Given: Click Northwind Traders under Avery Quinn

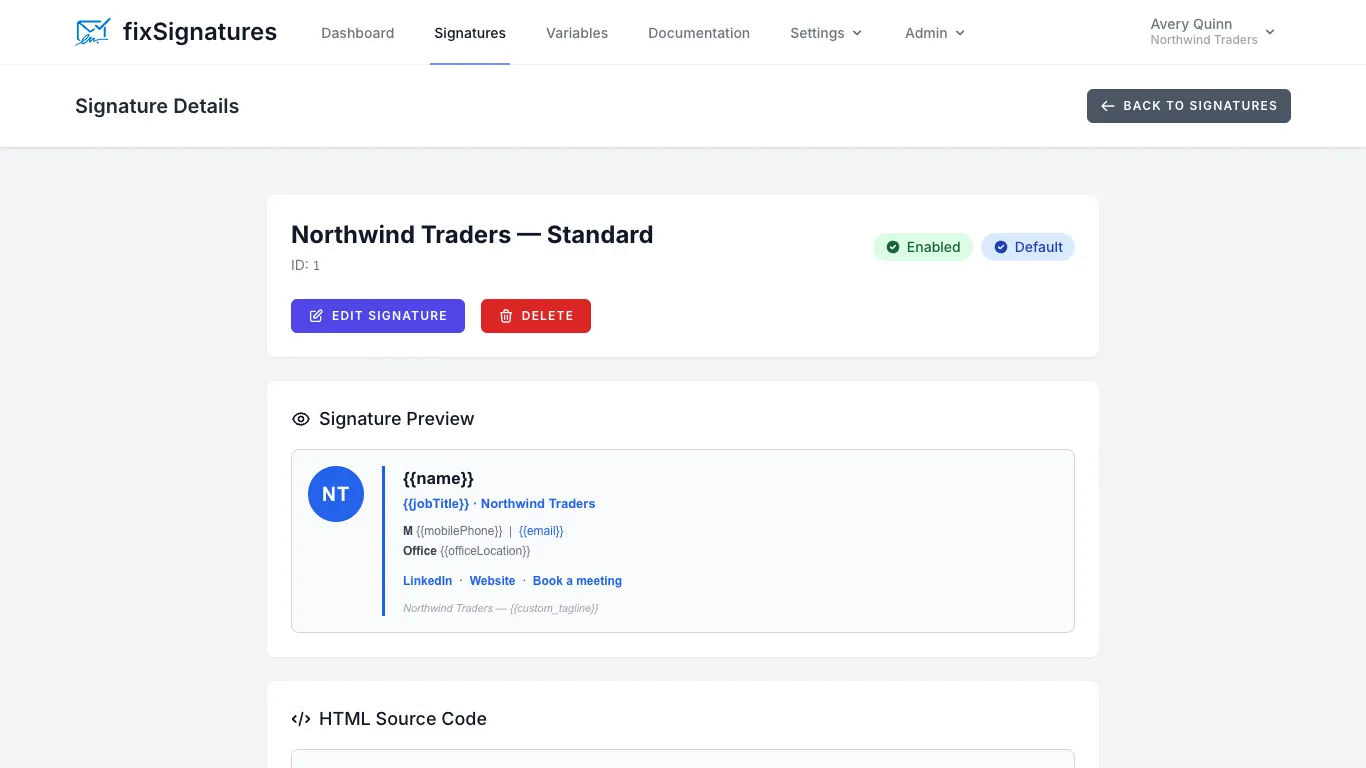Looking at the screenshot, I should (1204, 40).
